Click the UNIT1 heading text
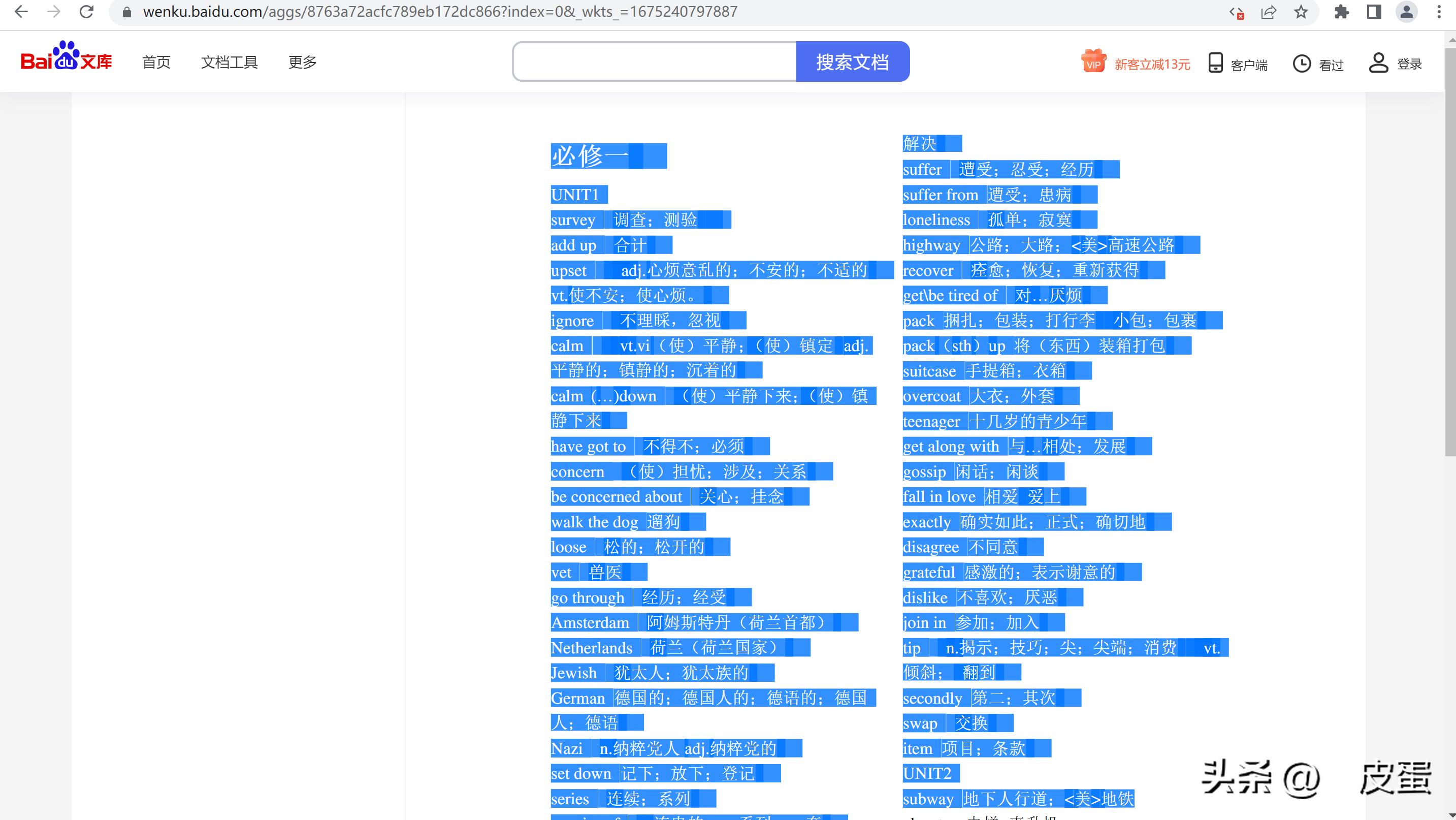This screenshot has width=1456, height=820. (x=575, y=195)
